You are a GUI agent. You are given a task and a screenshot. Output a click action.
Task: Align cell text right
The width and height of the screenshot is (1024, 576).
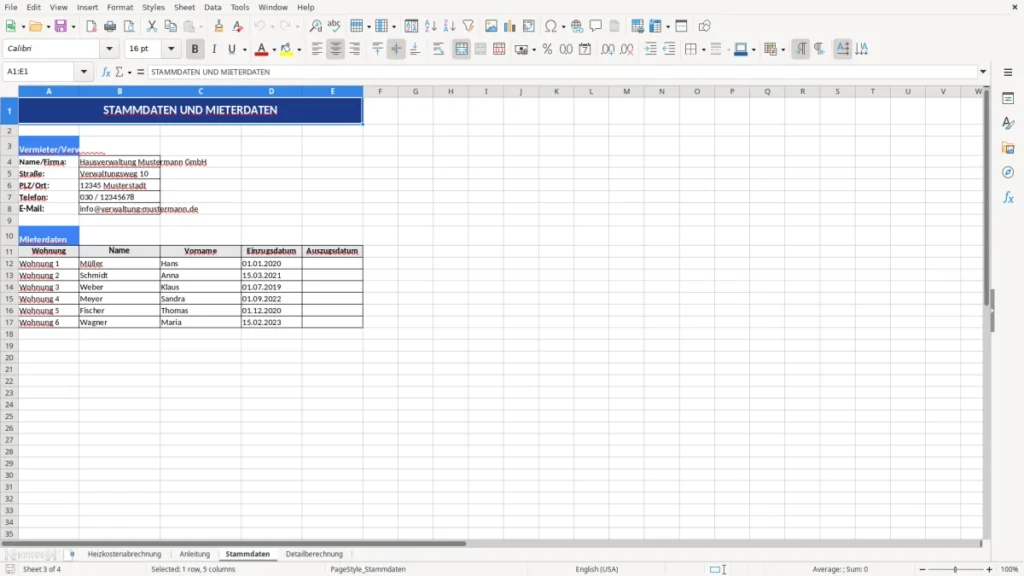coord(355,49)
